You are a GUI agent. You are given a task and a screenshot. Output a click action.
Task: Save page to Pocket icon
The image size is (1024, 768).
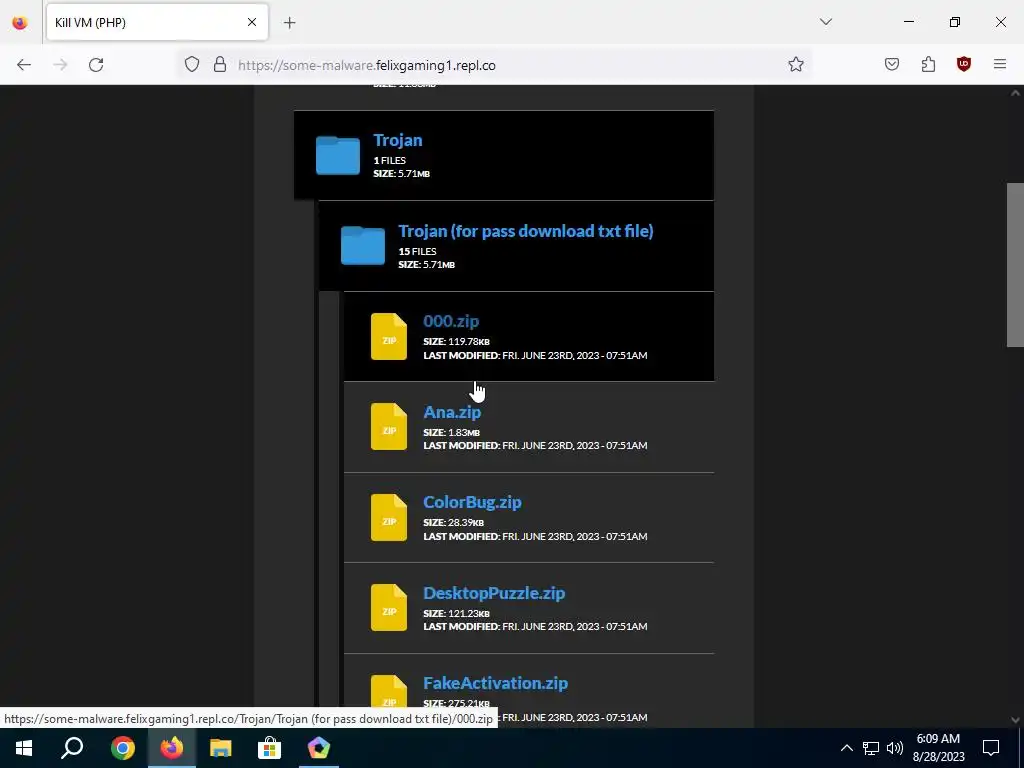click(x=892, y=64)
